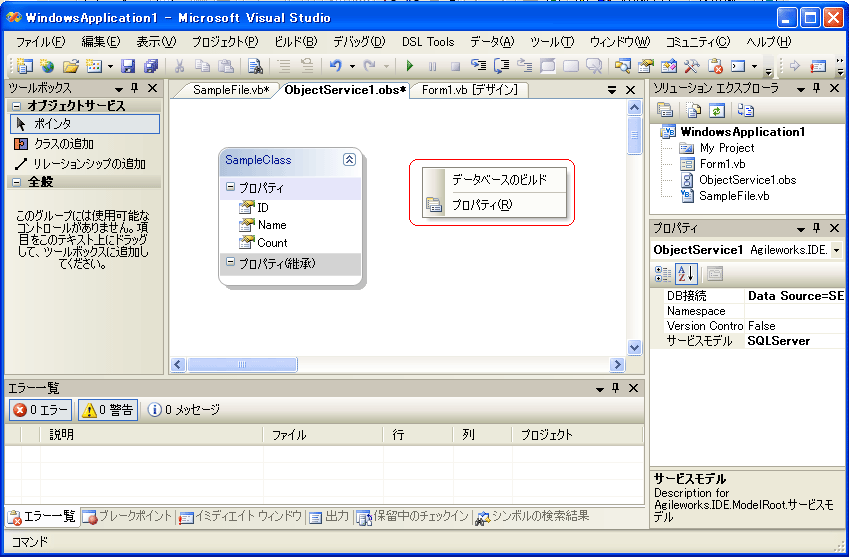Open the DSL Tools menu
Screen dimensions: 849x557
[x=428, y=42]
